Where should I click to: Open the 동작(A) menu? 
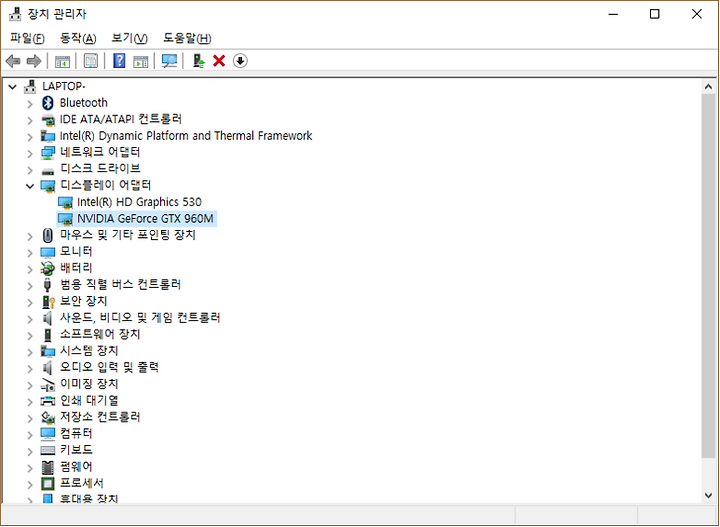78,38
